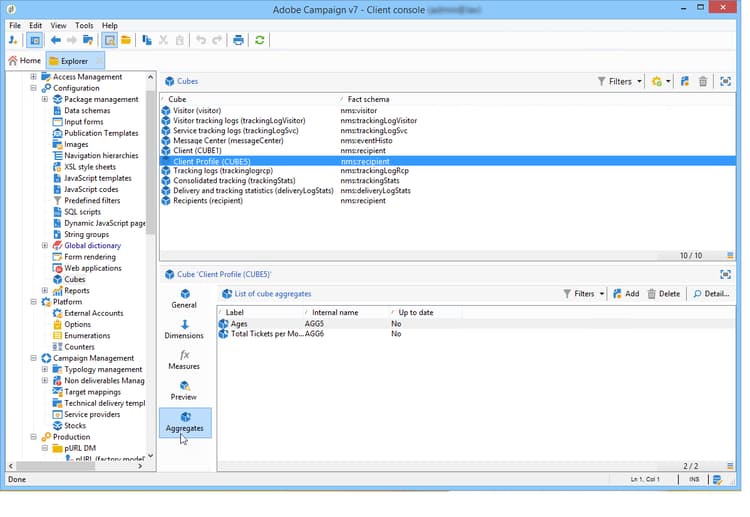Select External Accounts in the tree
This screenshot has width=750, height=517.
point(94,313)
